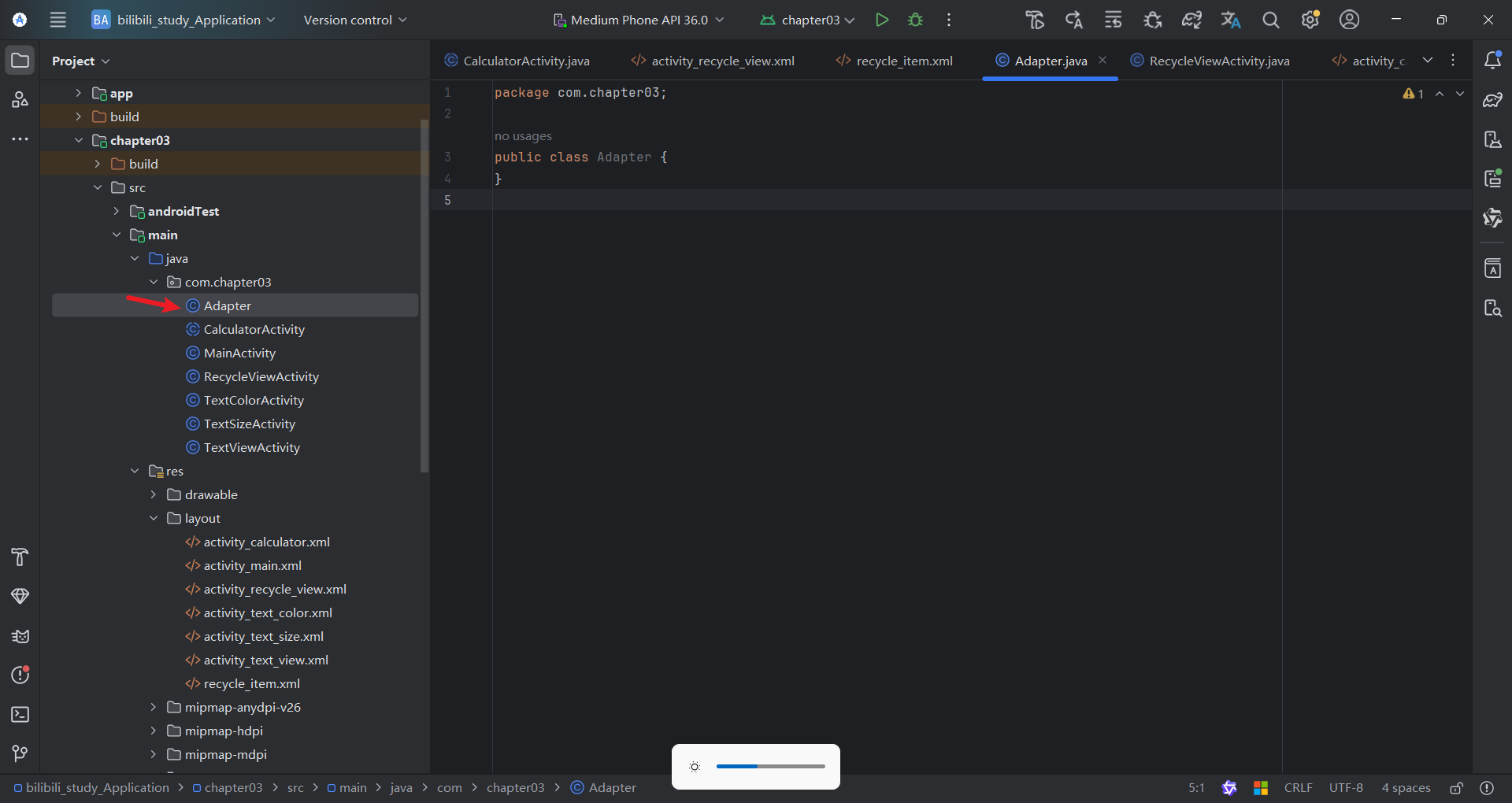Click the Run app play button
Image resolution: width=1512 pixels, height=803 pixels.
[x=882, y=20]
